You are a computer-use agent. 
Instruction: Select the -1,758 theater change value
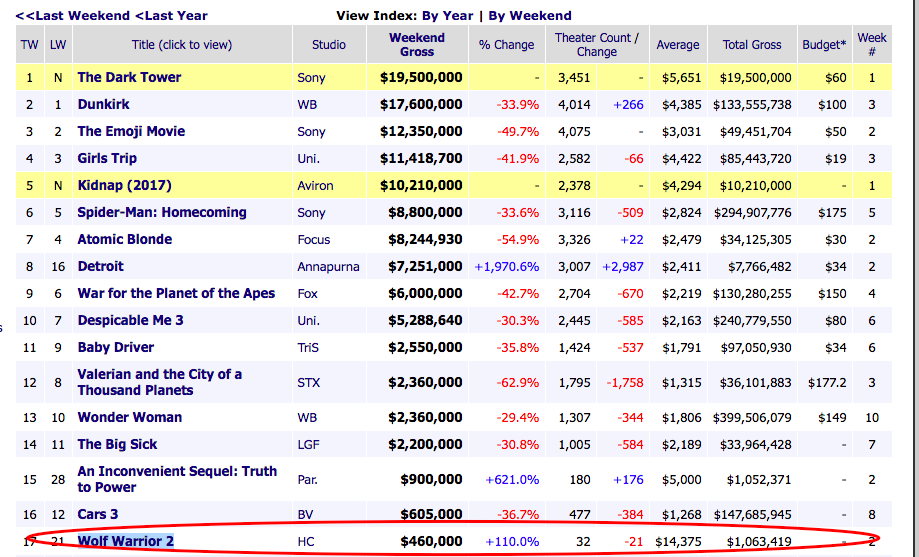[625, 383]
